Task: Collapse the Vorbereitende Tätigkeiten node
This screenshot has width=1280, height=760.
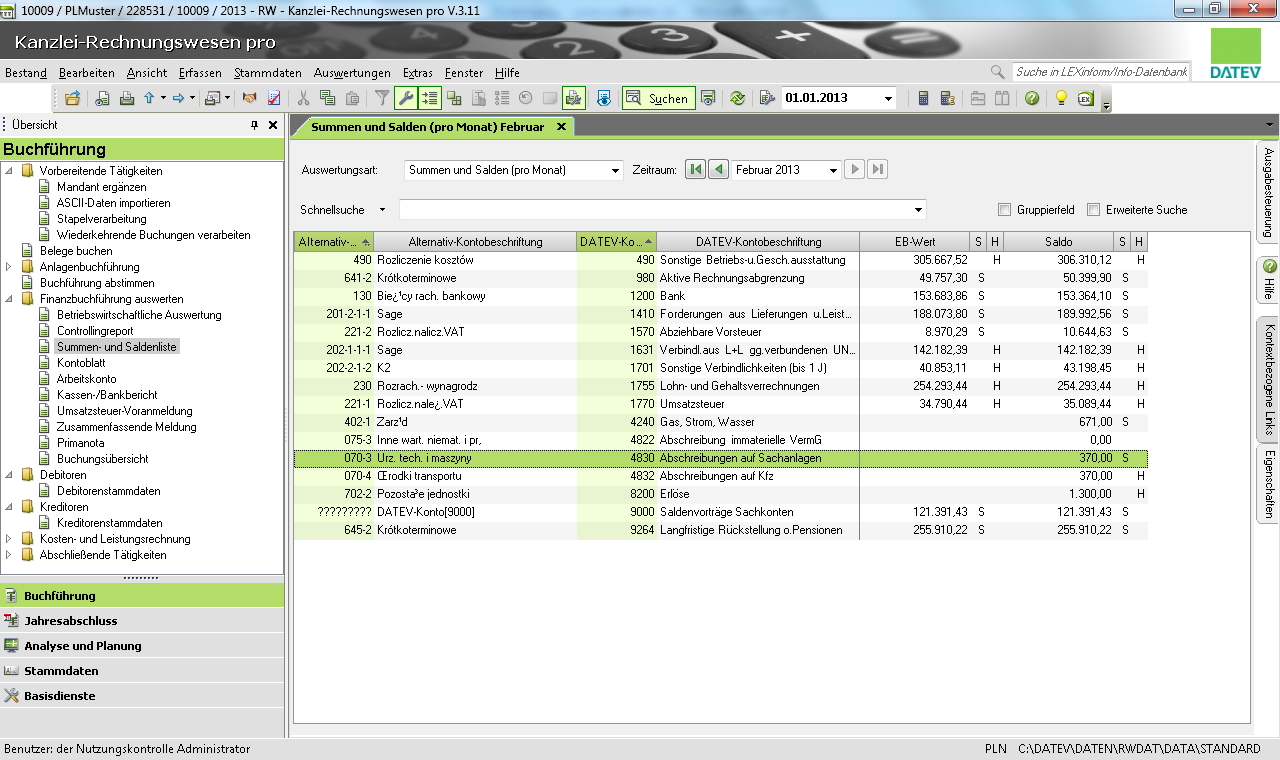Action: click(x=10, y=171)
